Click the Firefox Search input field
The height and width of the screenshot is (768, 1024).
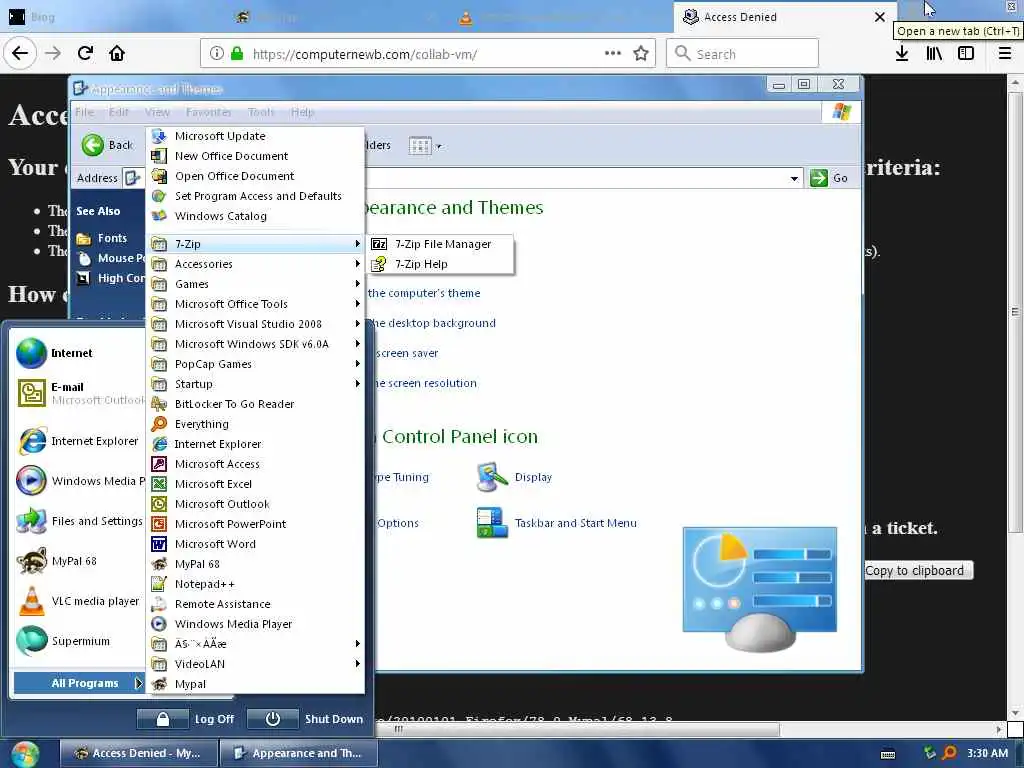743,54
